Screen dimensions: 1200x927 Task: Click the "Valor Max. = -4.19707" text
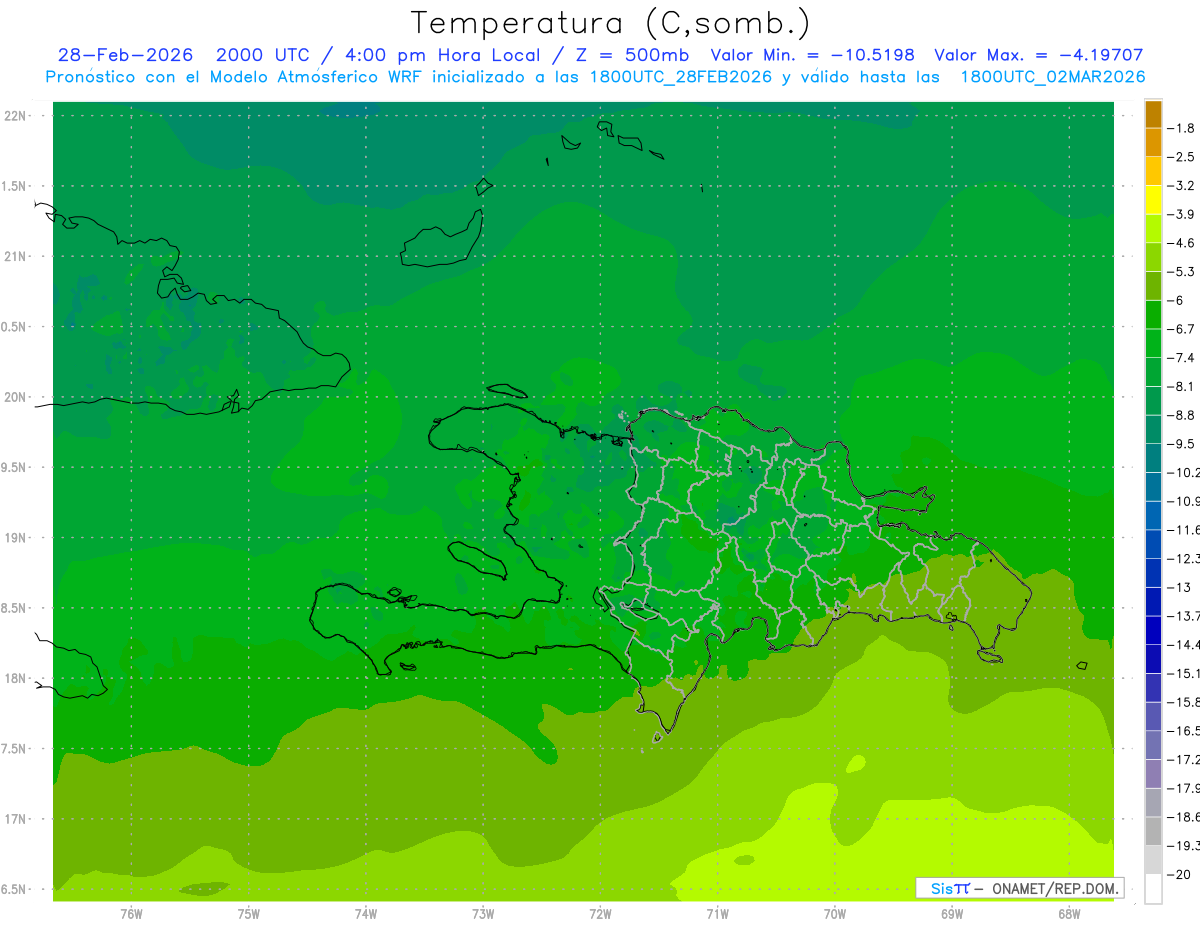pos(1038,55)
